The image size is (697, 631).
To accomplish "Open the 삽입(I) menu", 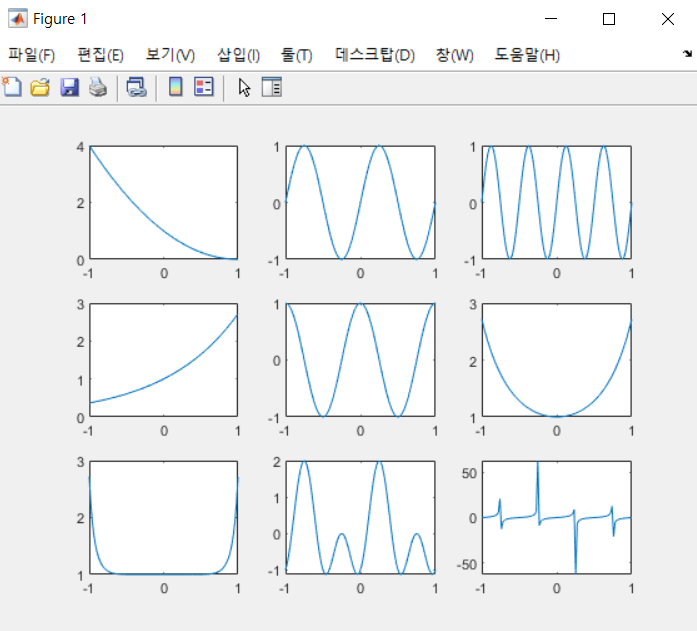I will click(x=238, y=55).
